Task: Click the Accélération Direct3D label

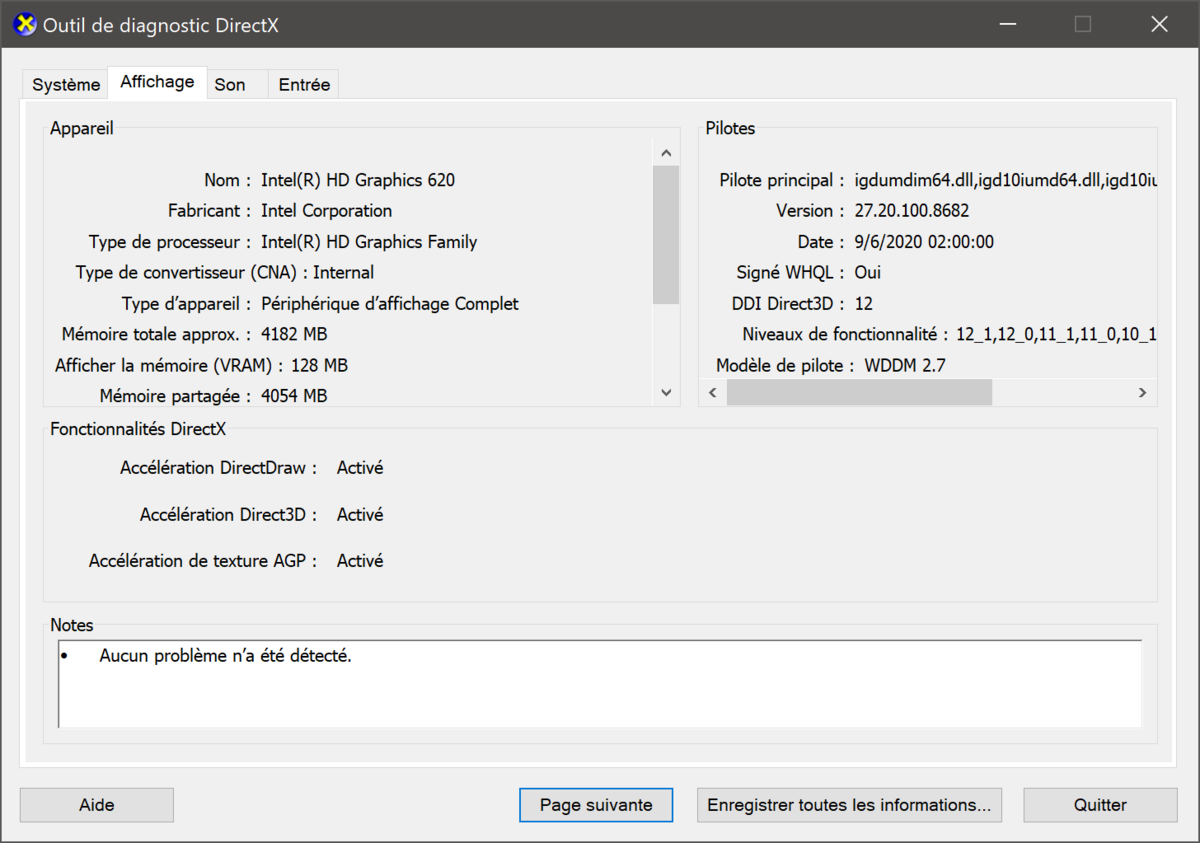Action: pyautogui.click(x=228, y=514)
